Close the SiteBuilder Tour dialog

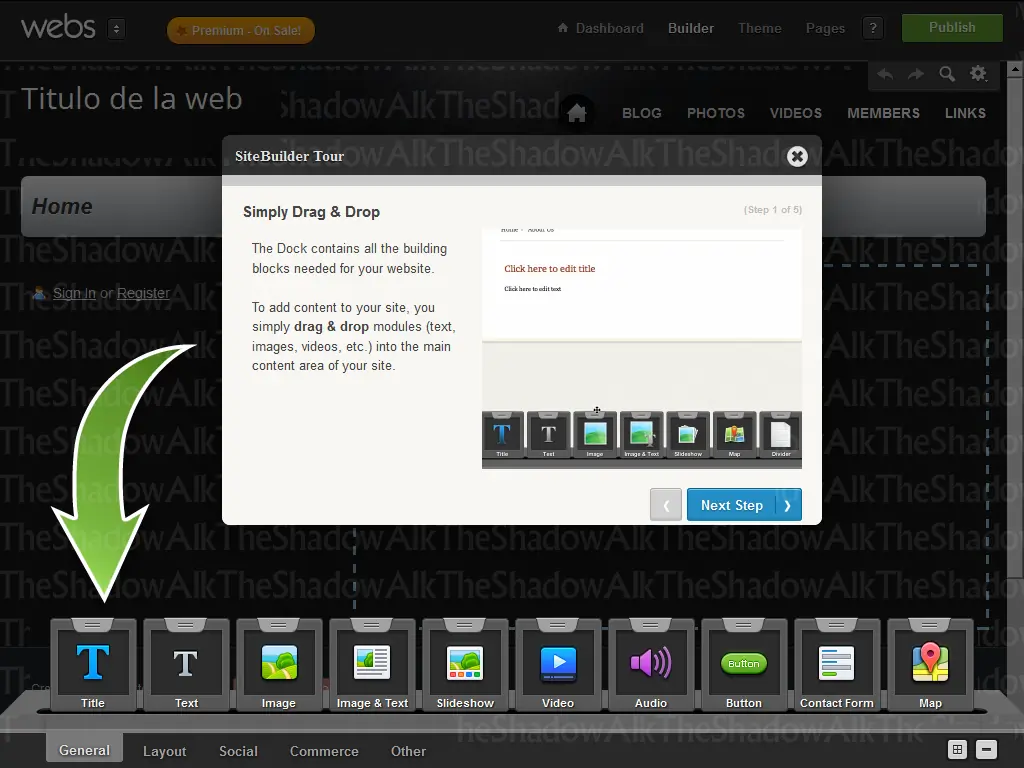[x=797, y=156]
